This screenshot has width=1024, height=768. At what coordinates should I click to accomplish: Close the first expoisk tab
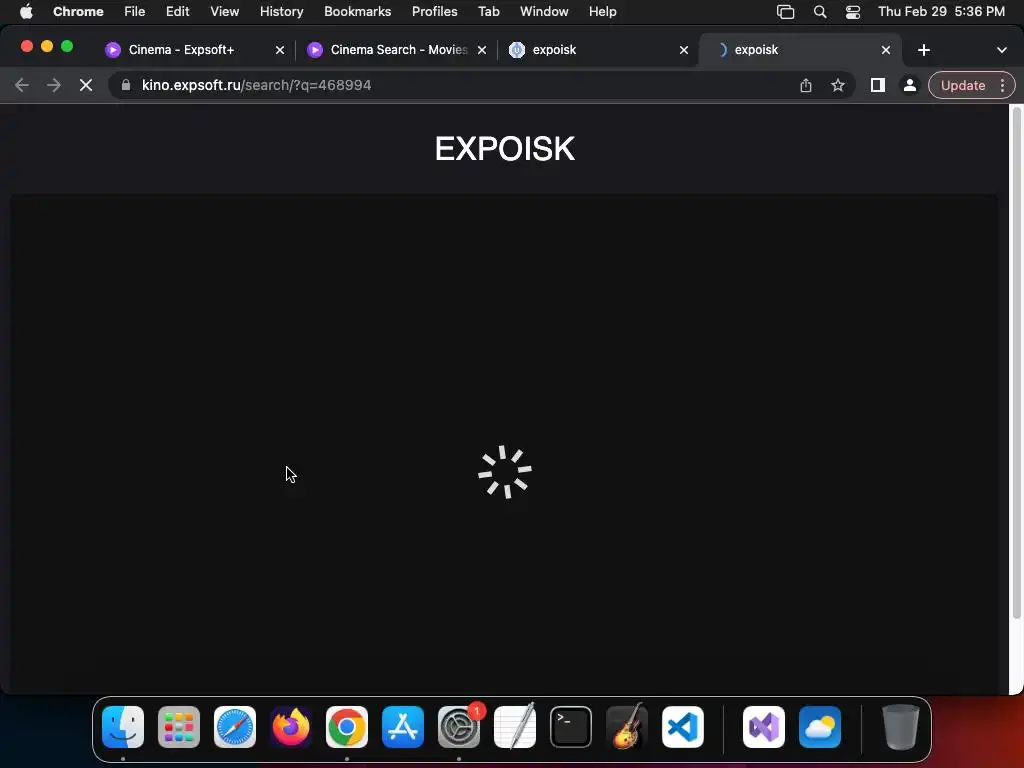(684, 50)
